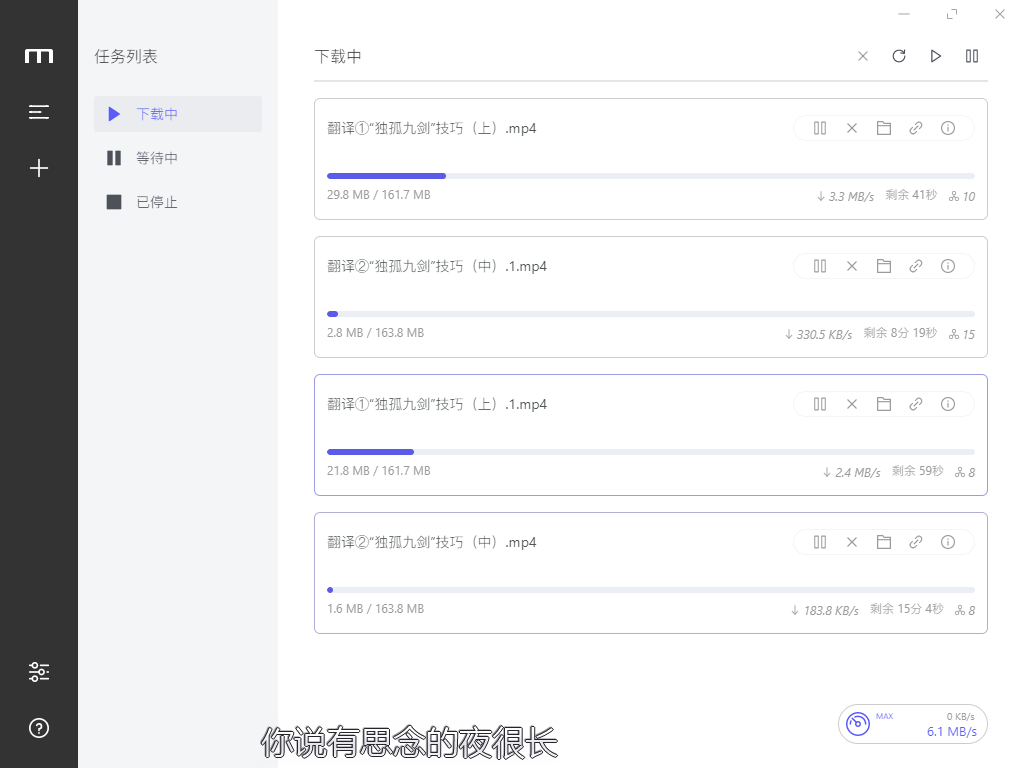The image size is (1024, 768).
Task: Click the Motrix logo icon in sidebar
Action: pyautogui.click(x=39, y=56)
